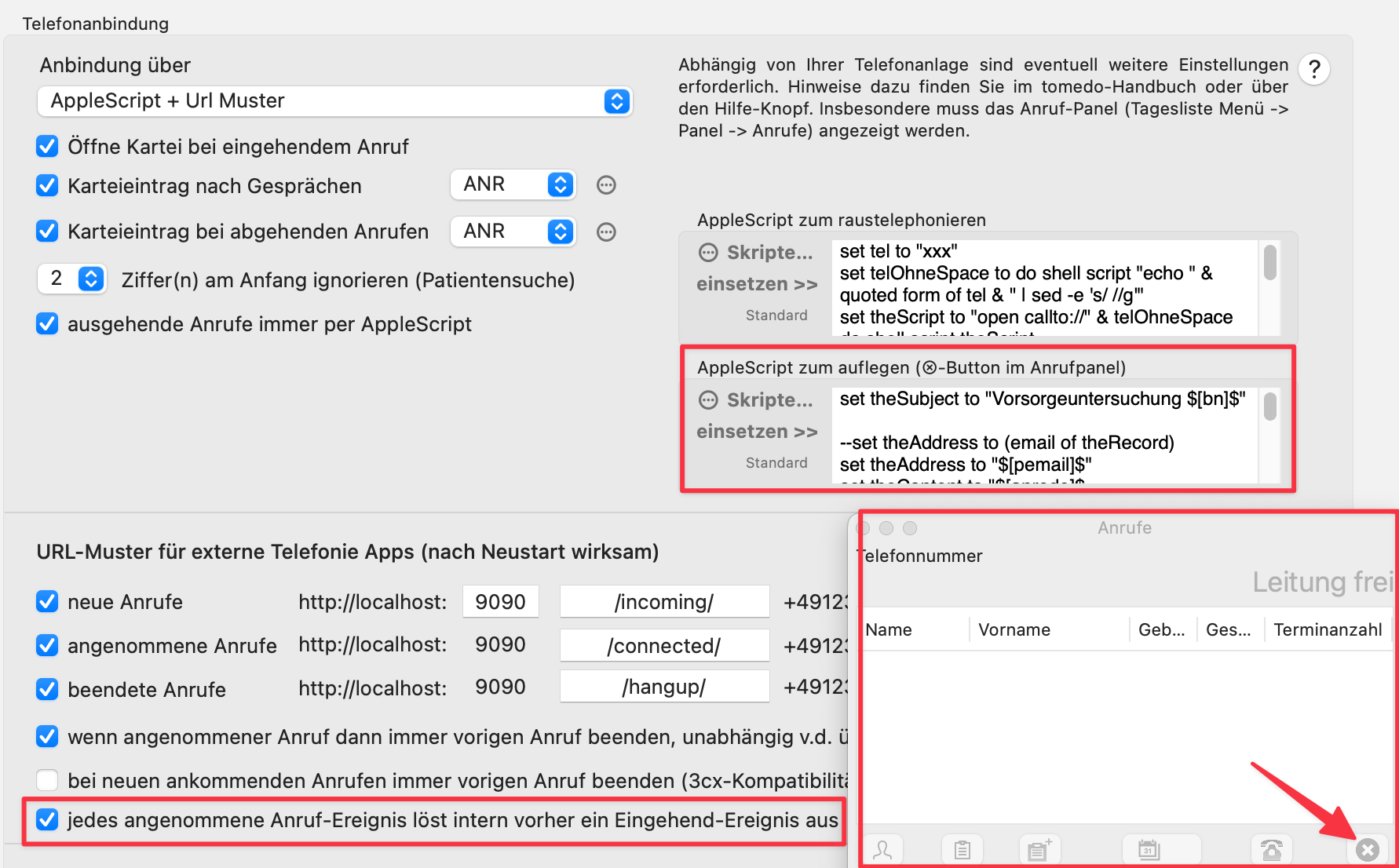The width and height of the screenshot is (1399, 868).
Task: Enable bei neuen ankommenden Anrufen option
Action: (47, 780)
